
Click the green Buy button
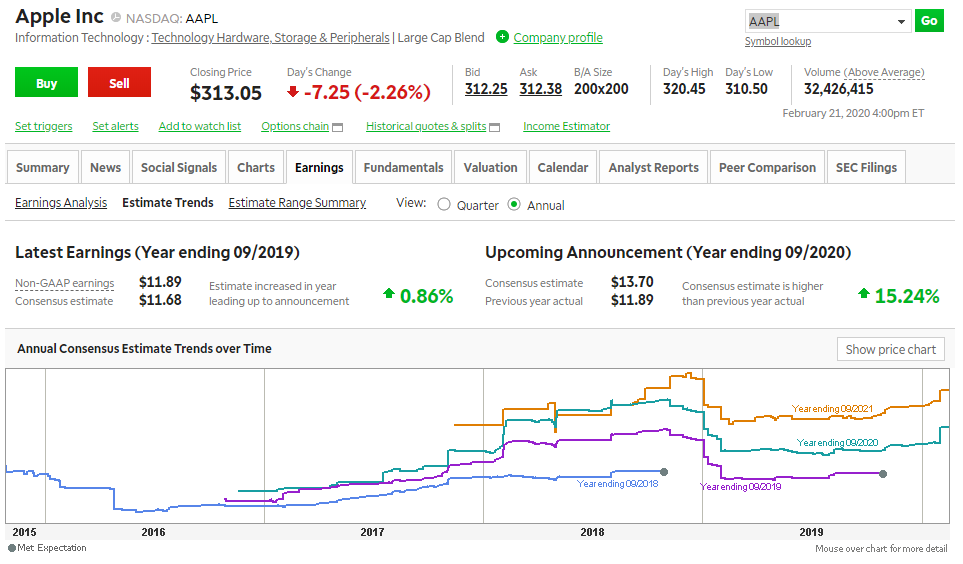point(47,82)
